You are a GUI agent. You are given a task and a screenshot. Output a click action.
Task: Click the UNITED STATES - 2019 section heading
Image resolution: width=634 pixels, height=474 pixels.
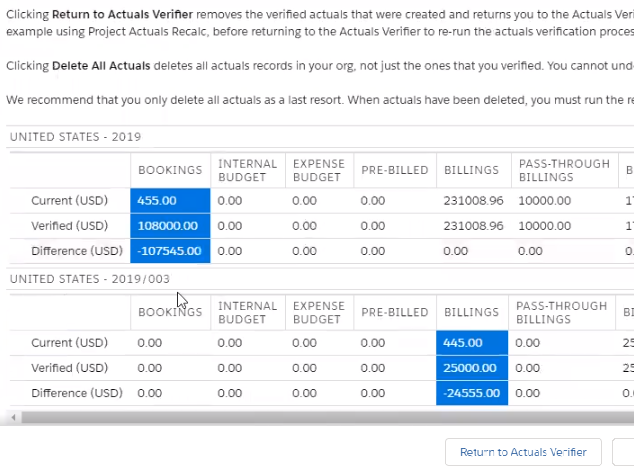pos(75,136)
